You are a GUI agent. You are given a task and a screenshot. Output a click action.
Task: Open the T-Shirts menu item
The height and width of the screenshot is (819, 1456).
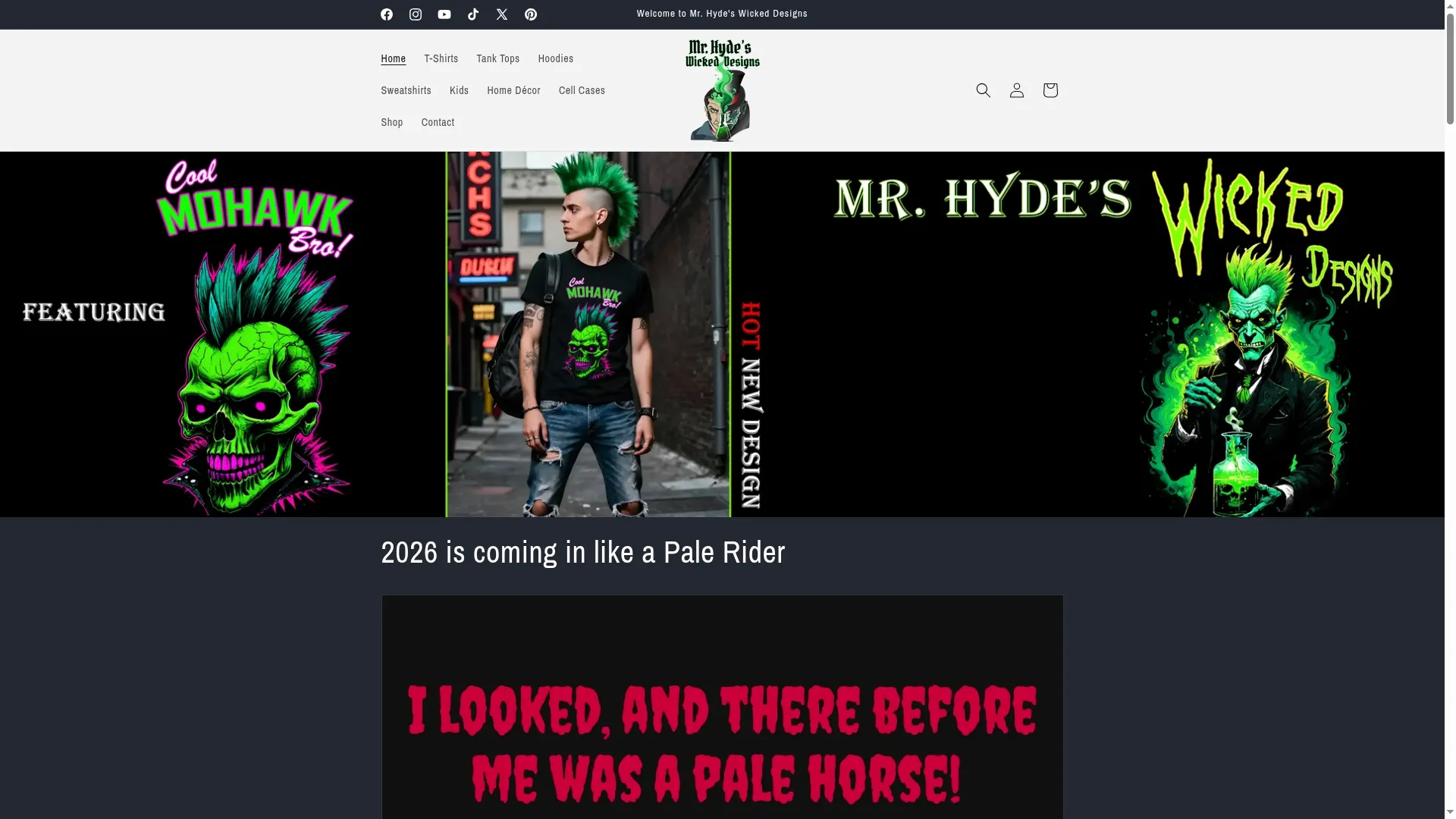(441, 58)
